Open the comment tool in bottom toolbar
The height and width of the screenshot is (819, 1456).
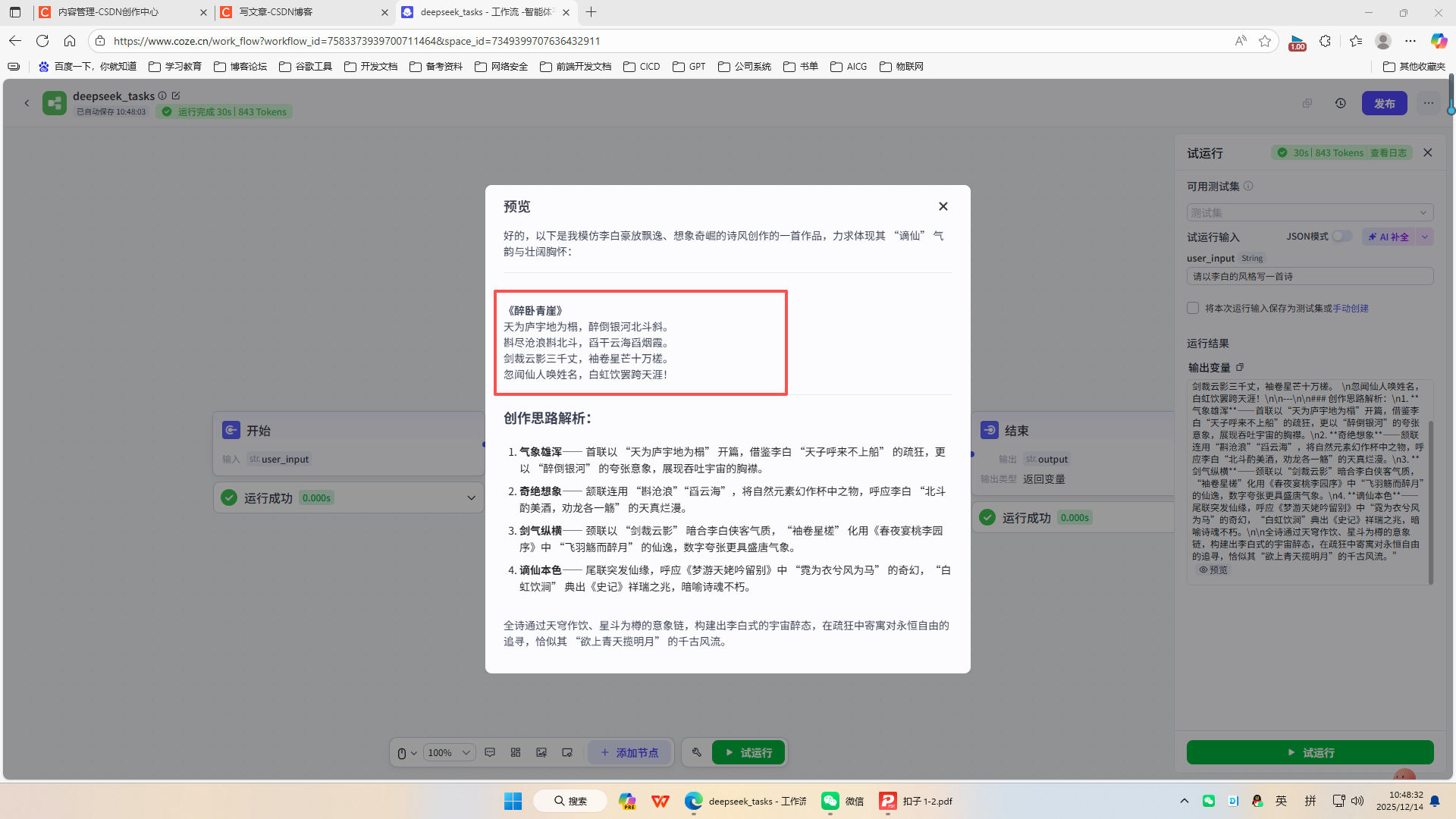(490, 752)
